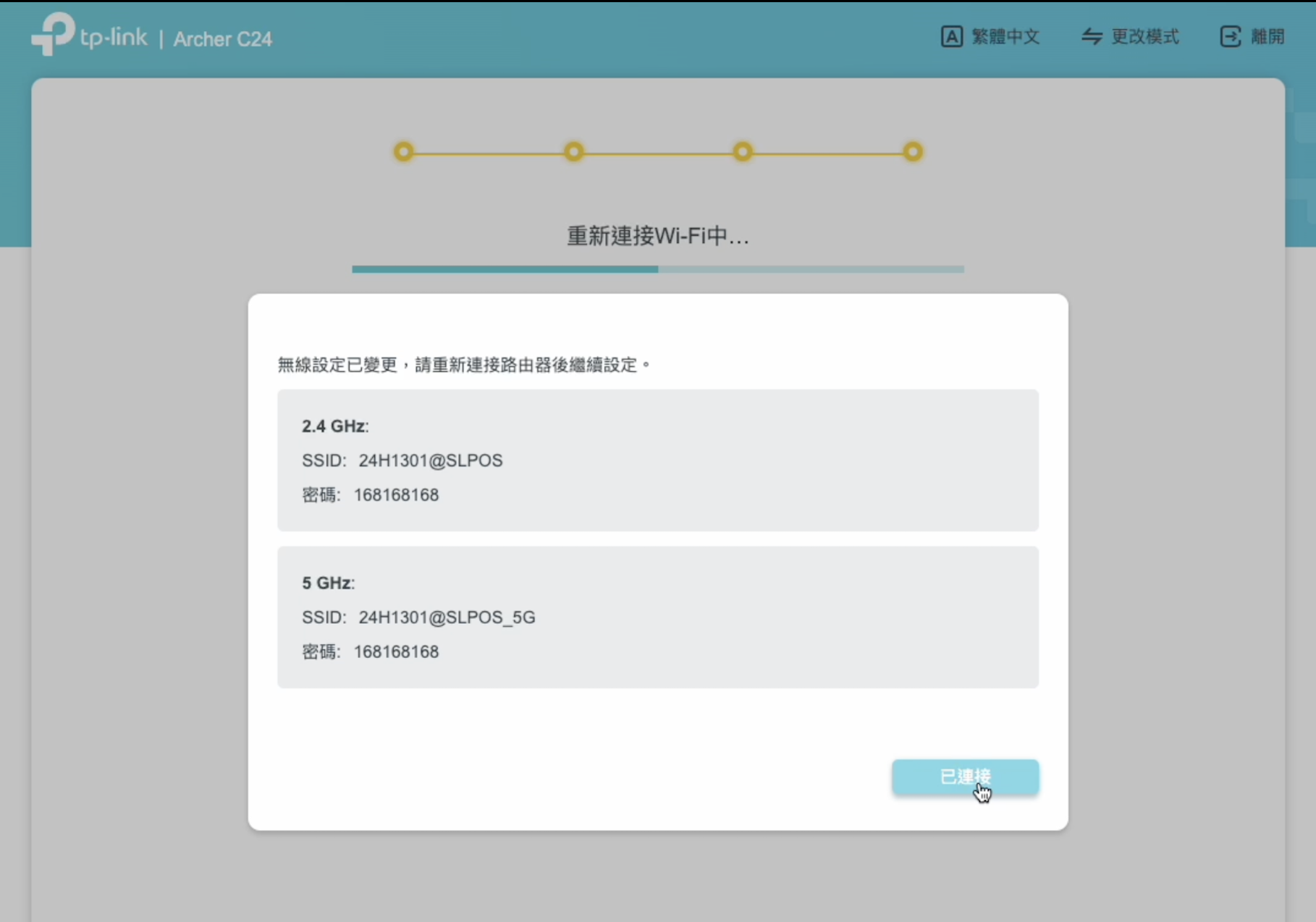Choose 離開 to exit setup
Image resolution: width=1316 pixels, height=922 pixels.
1268,36
